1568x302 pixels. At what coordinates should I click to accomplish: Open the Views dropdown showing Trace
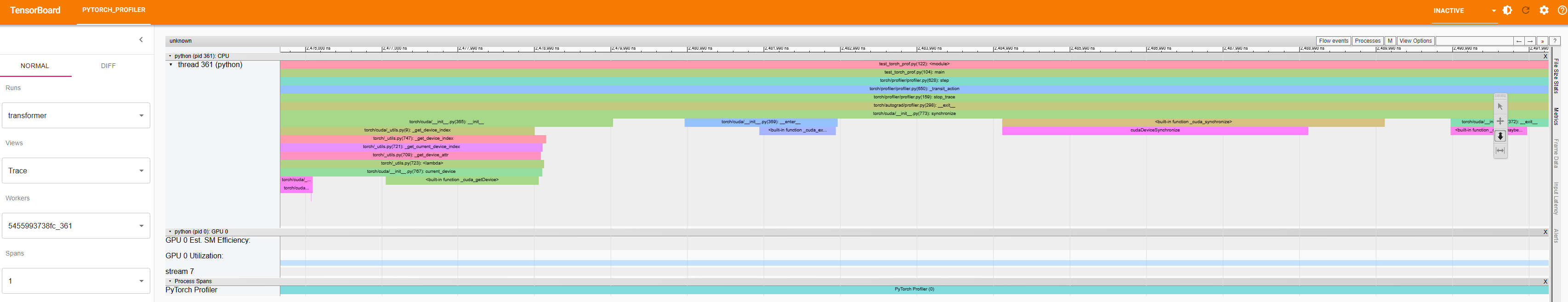(x=76, y=171)
